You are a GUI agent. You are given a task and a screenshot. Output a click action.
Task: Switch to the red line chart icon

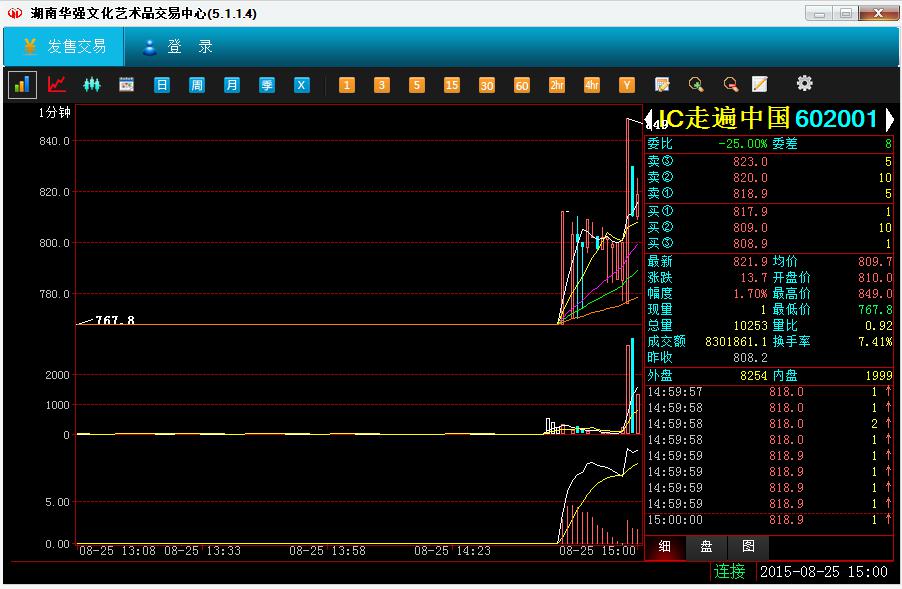[x=57, y=85]
